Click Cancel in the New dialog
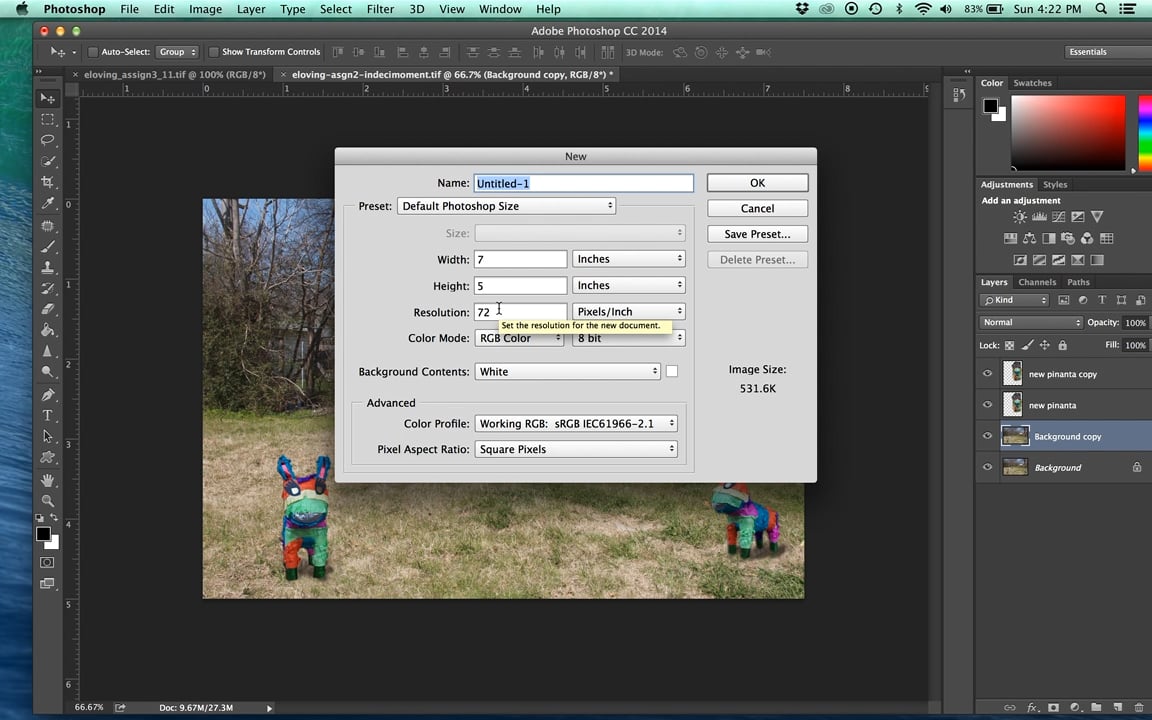This screenshot has width=1152, height=720. pos(757,209)
